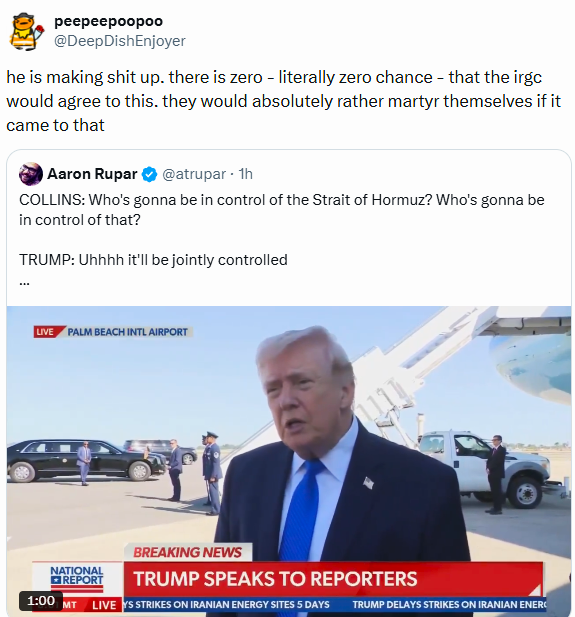Click the BREAKING NEWS banner label
Screen dimensions: 575x617
tap(188, 552)
